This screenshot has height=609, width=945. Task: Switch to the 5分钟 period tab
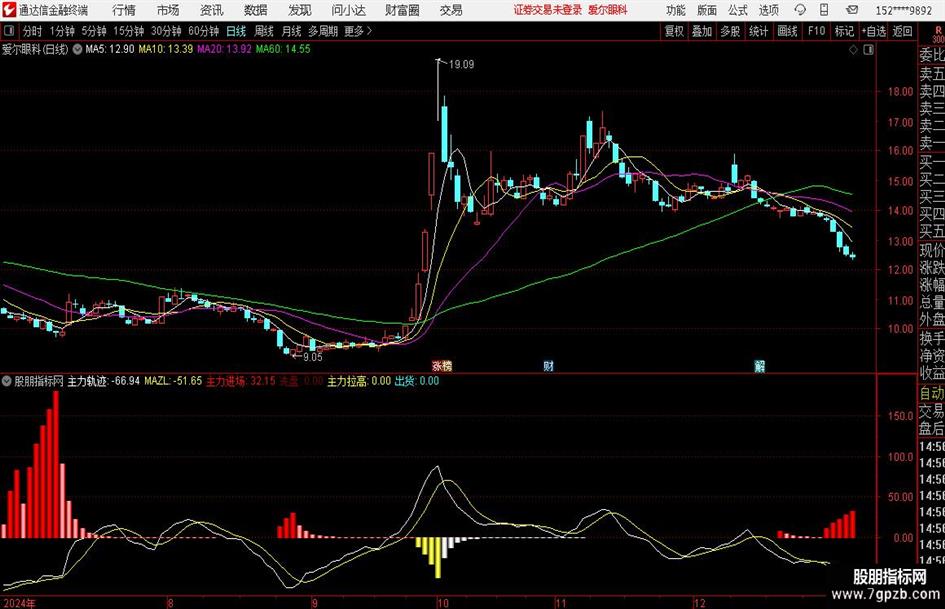click(x=94, y=31)
